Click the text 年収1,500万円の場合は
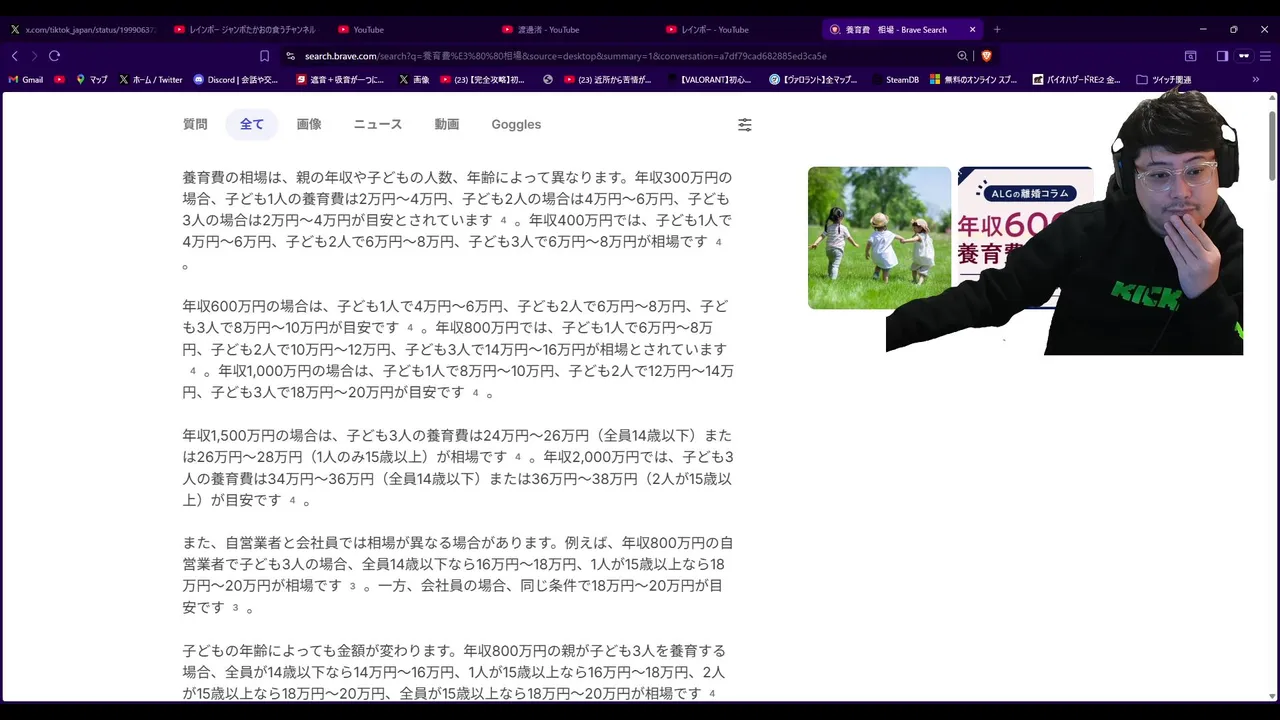This screenshot has height=720, width=1280. coord(256,436)
